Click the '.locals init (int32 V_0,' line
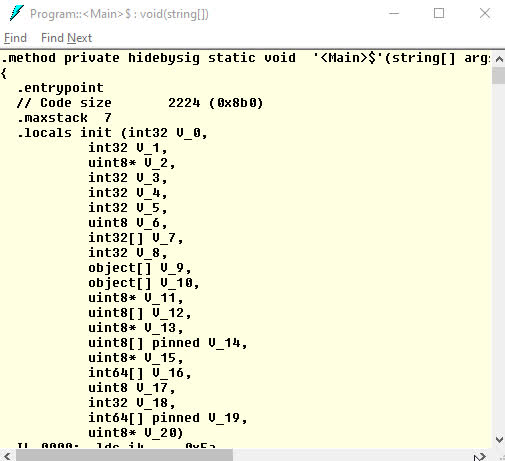This screenshot has width=505, height=461. (x=112, y=133)
